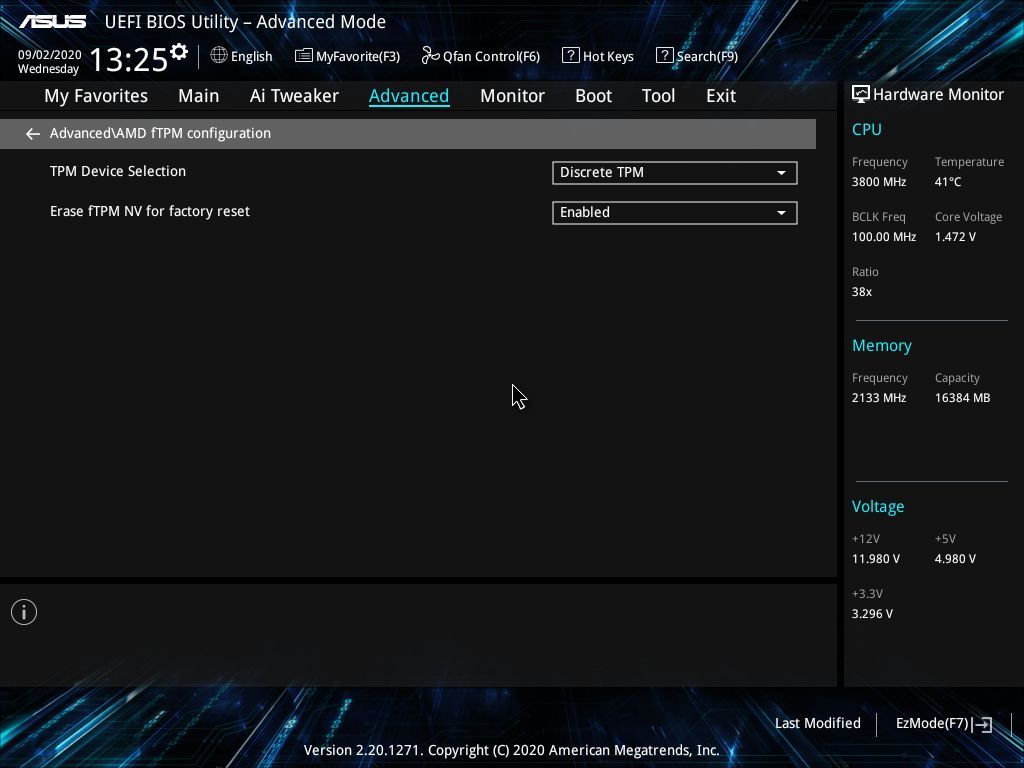The width and height of the screenshot is (1024, 768).
Task: Click the memory frequency 2133 MHz
Action: click(x=879, y=398)
